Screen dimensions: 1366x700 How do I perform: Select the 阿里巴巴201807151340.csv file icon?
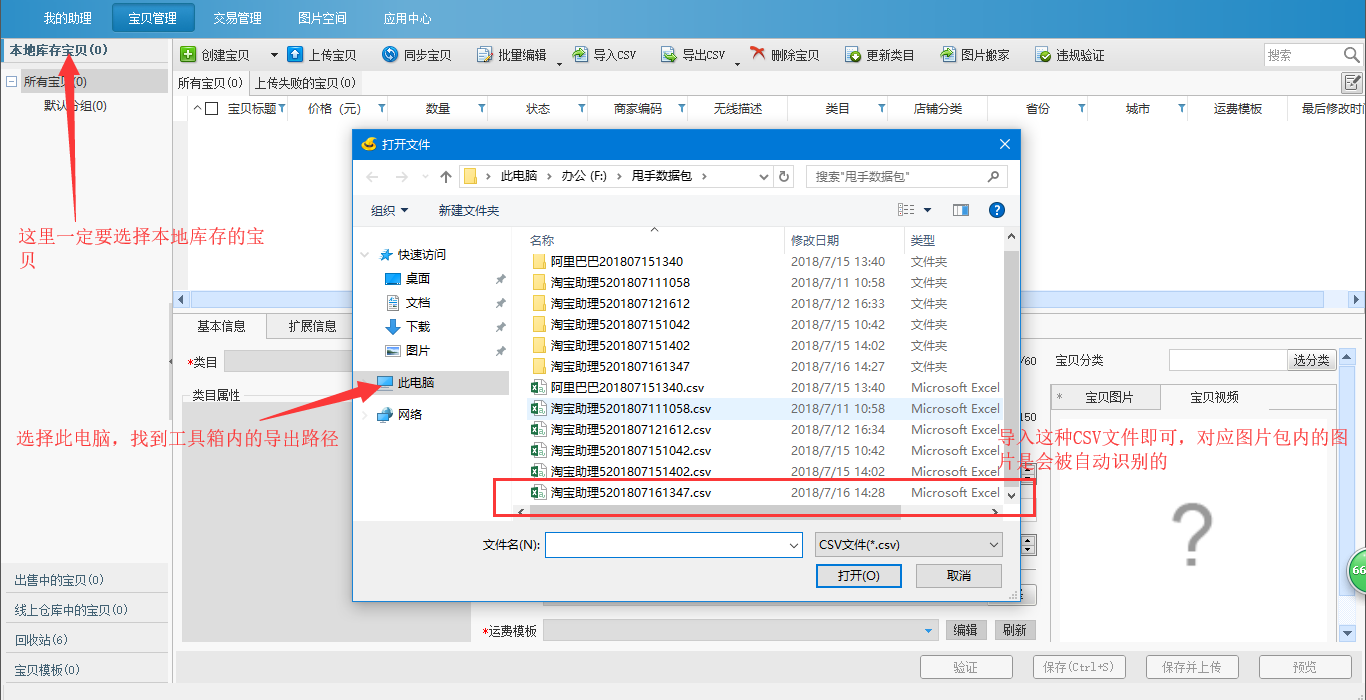[538, 388]
